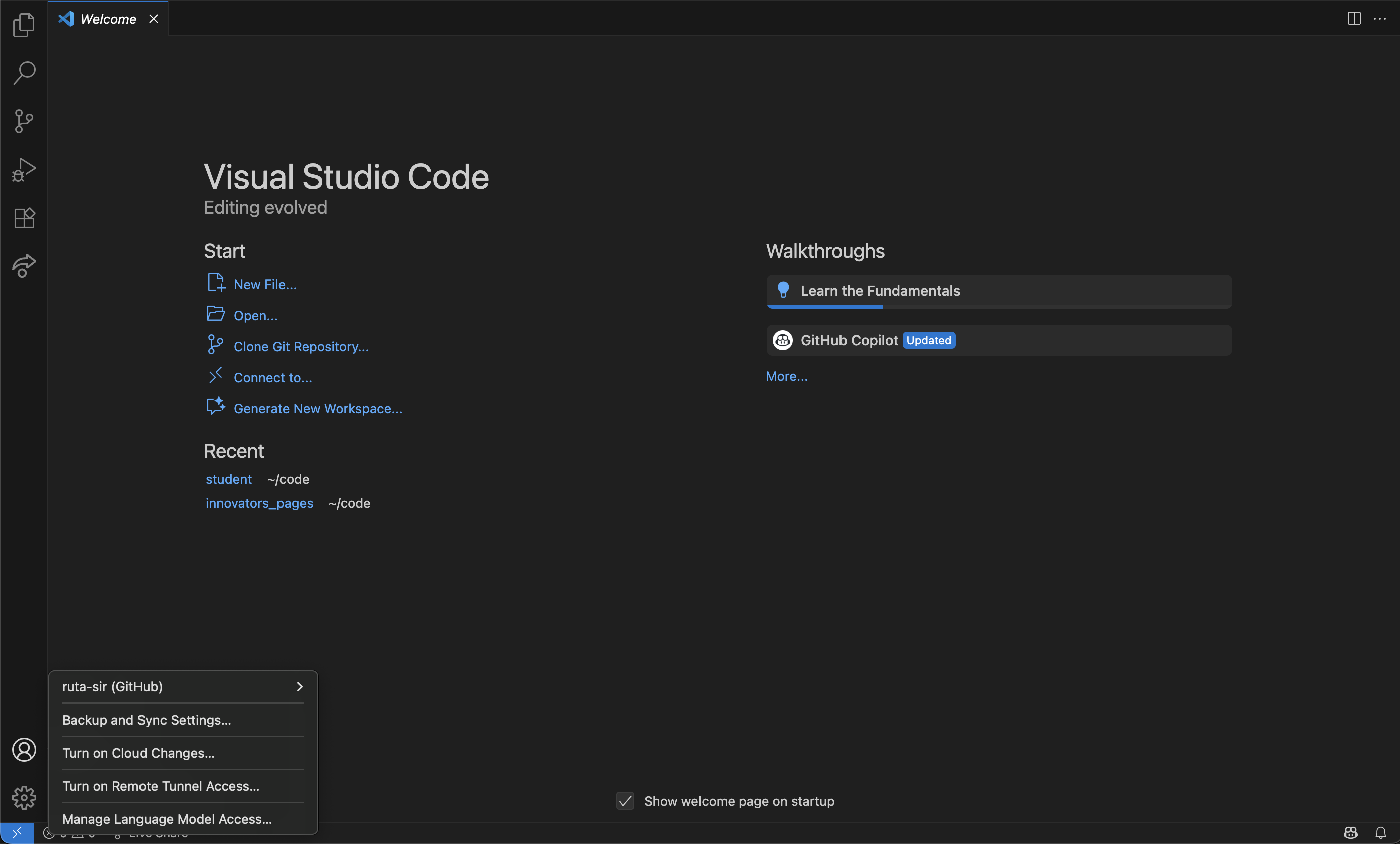The height and width of the screenshot is (844, 1400).
Task: Click the Clone Git Repository branch icon
Action: (215, 344)
